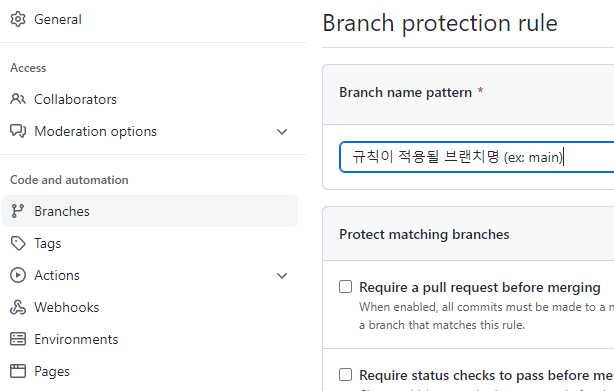Expand the Moderation options chevron
614x391 pixels.
pos(282,132)
